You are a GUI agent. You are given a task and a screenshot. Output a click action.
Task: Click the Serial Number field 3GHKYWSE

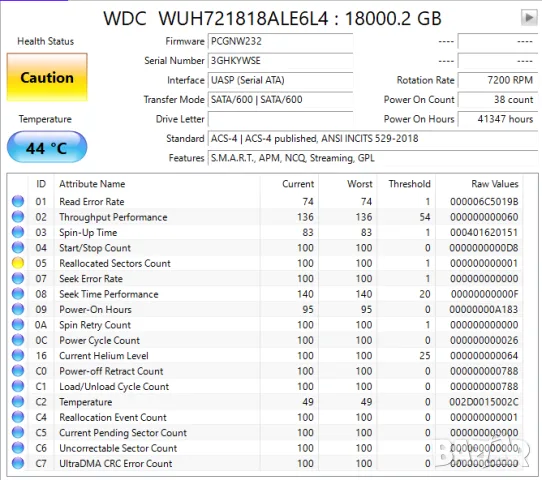(x=280, y=60)
